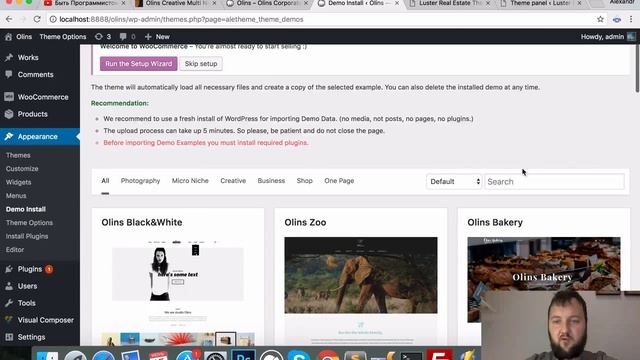
Task: Go to the Themes submenu
Action: [x=18, y=156]
